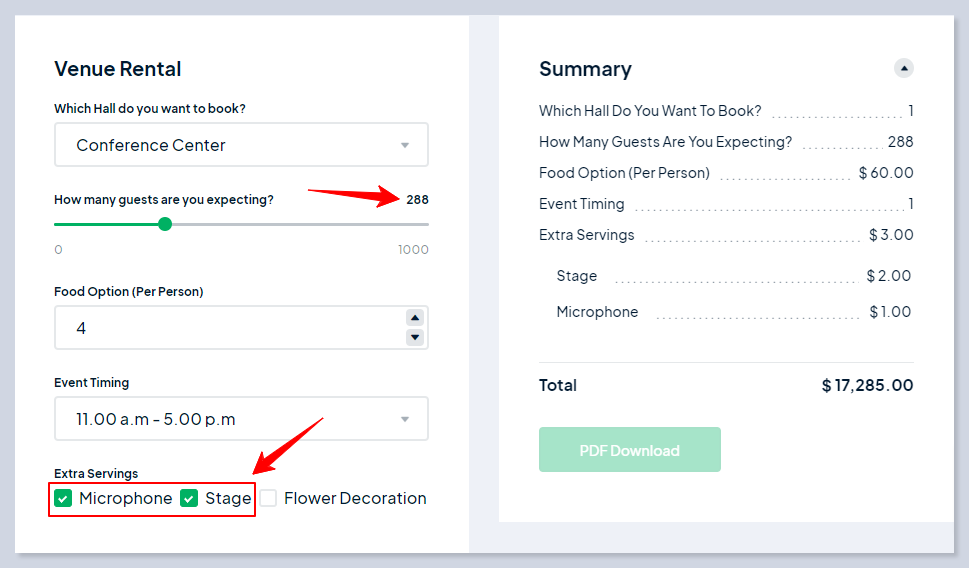The image size is (969, 568).
Task: Open Conference Center hall dropdown arrow
Action: (x=405, y=145)
